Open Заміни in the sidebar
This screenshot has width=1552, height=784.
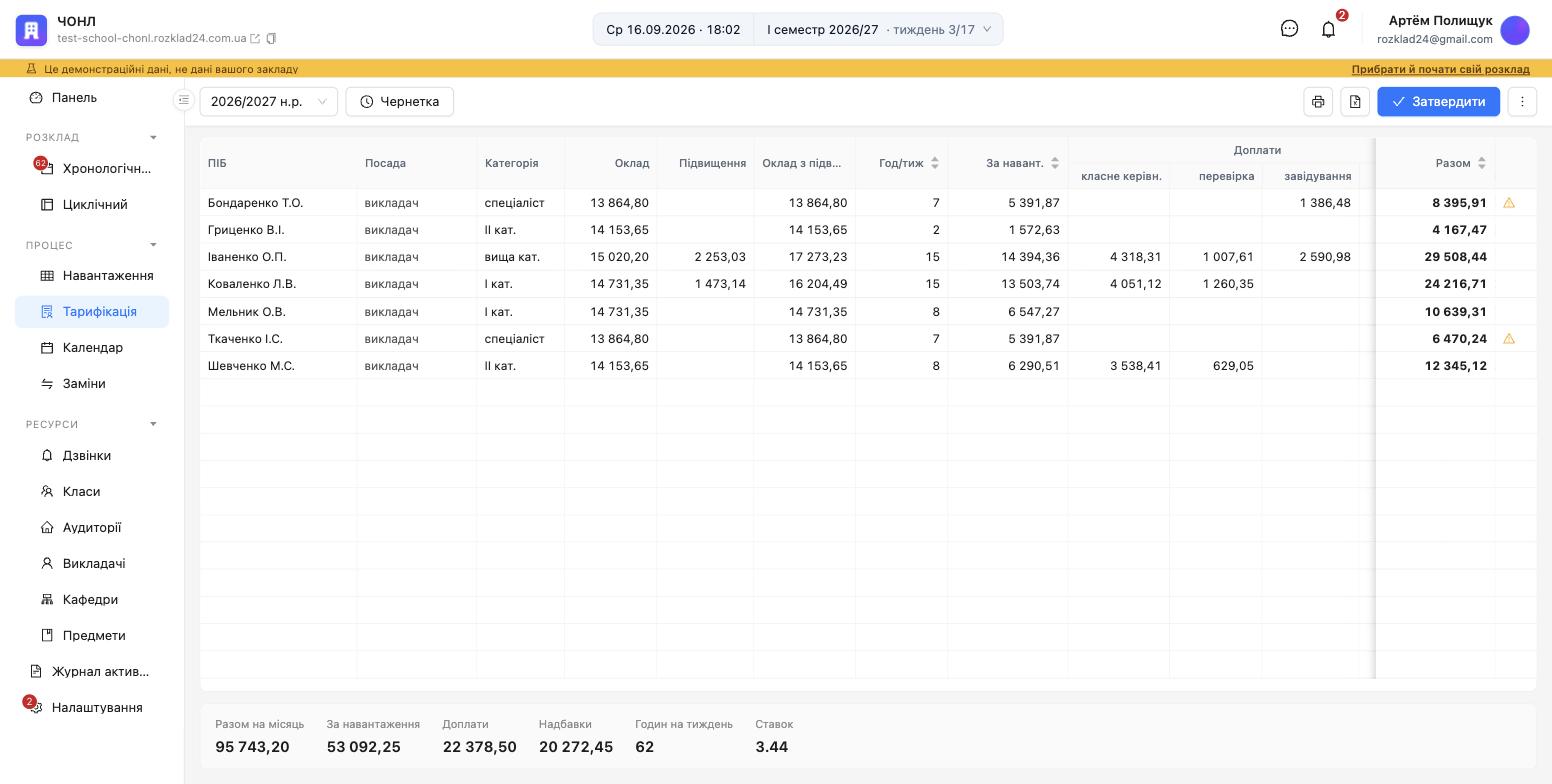[x=92, y=384]
